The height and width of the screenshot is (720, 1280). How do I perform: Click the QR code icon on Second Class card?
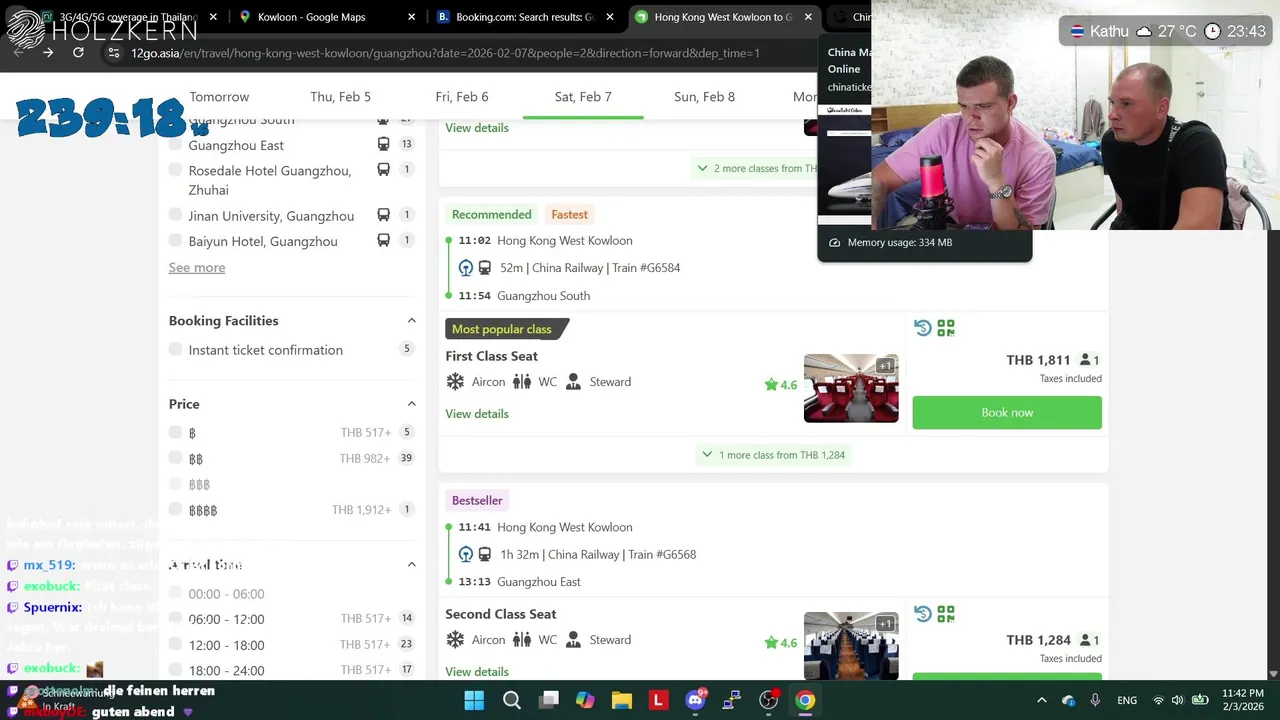click(946, 614)
